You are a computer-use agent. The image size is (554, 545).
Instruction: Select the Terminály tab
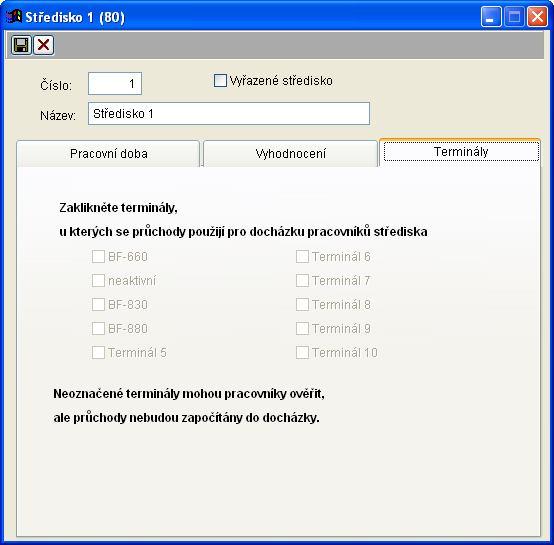[x=461, y=152]
